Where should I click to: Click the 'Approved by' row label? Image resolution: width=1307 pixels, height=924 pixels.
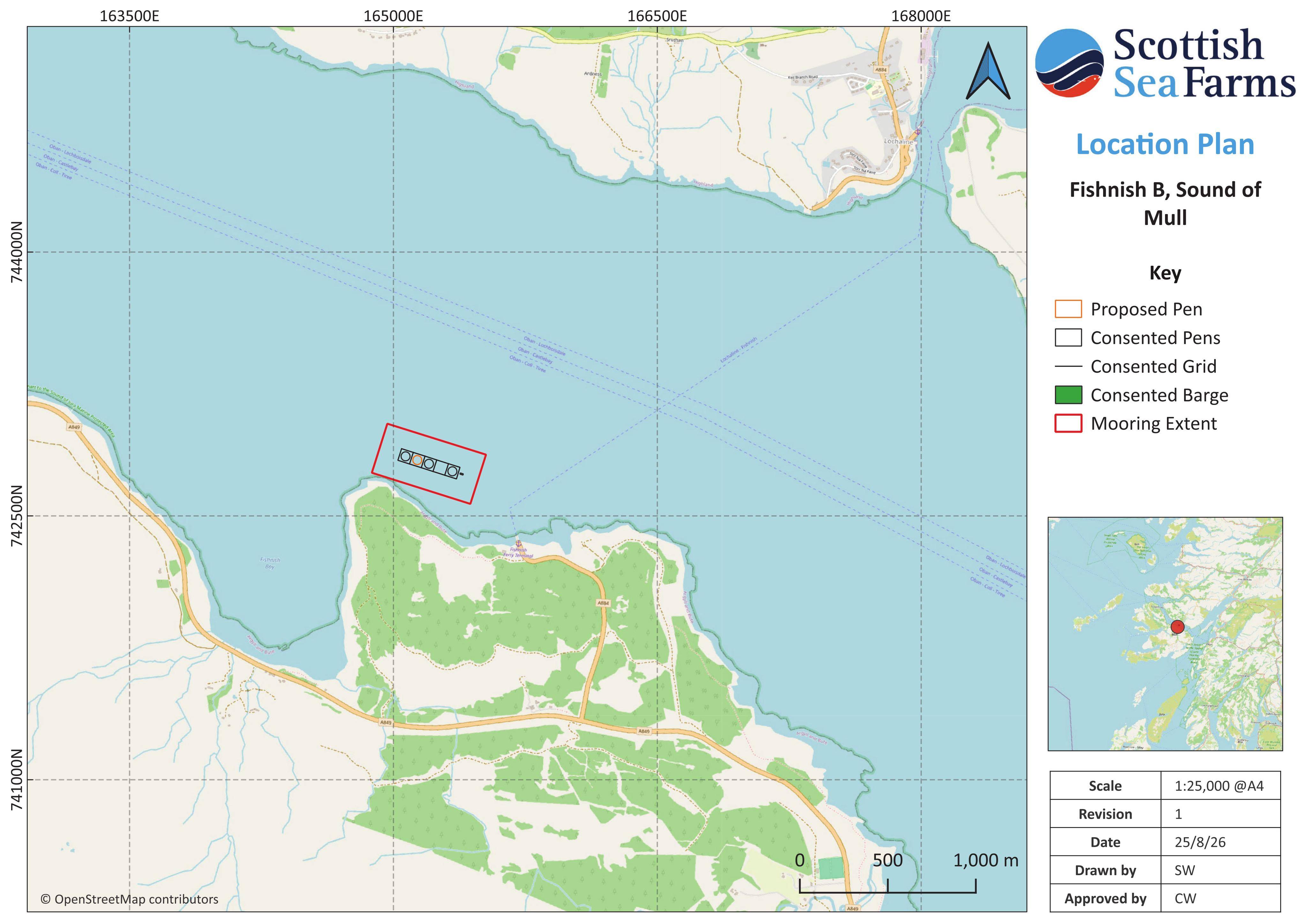(1105, 899)
